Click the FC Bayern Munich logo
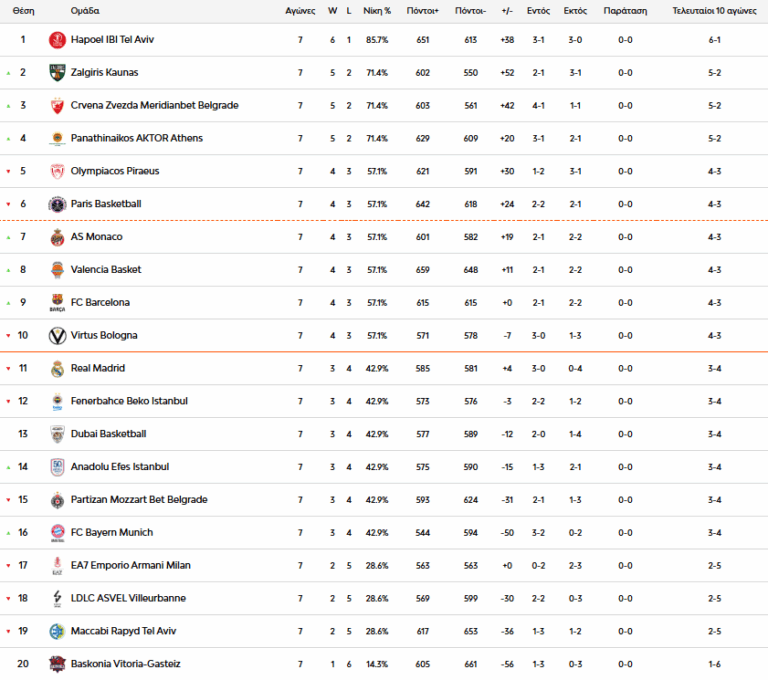 tap(56, 533)
